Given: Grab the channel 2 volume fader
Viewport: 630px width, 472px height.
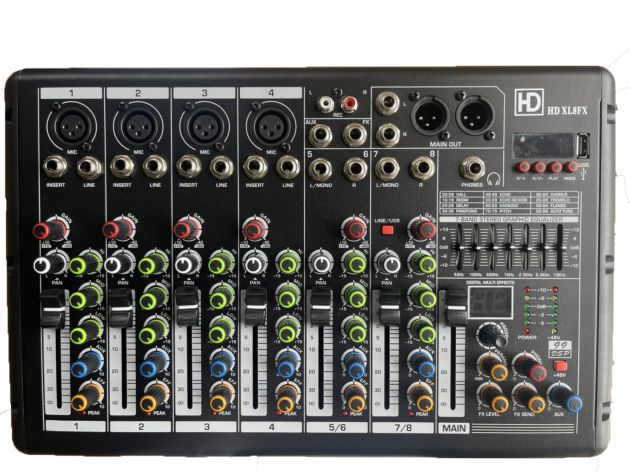Looking at the screenshot, I should pyautogui.click(x=122, y=307).
